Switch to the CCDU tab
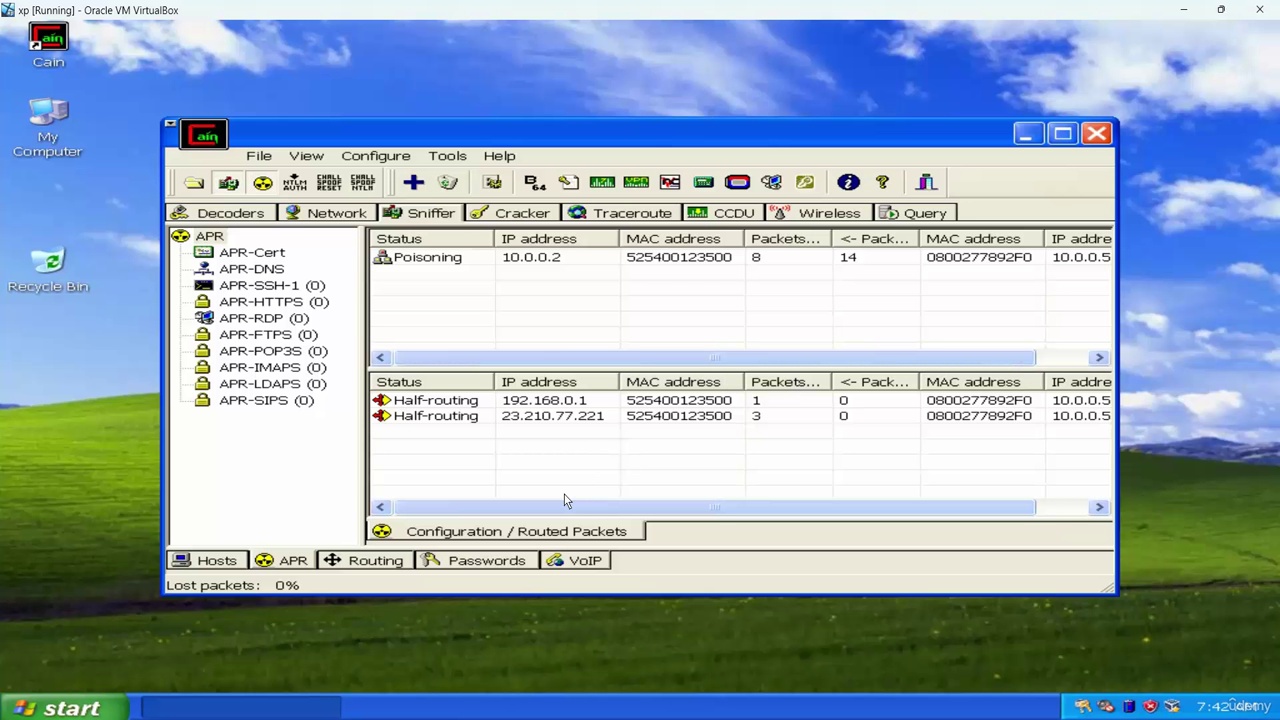 coord(722,213)
